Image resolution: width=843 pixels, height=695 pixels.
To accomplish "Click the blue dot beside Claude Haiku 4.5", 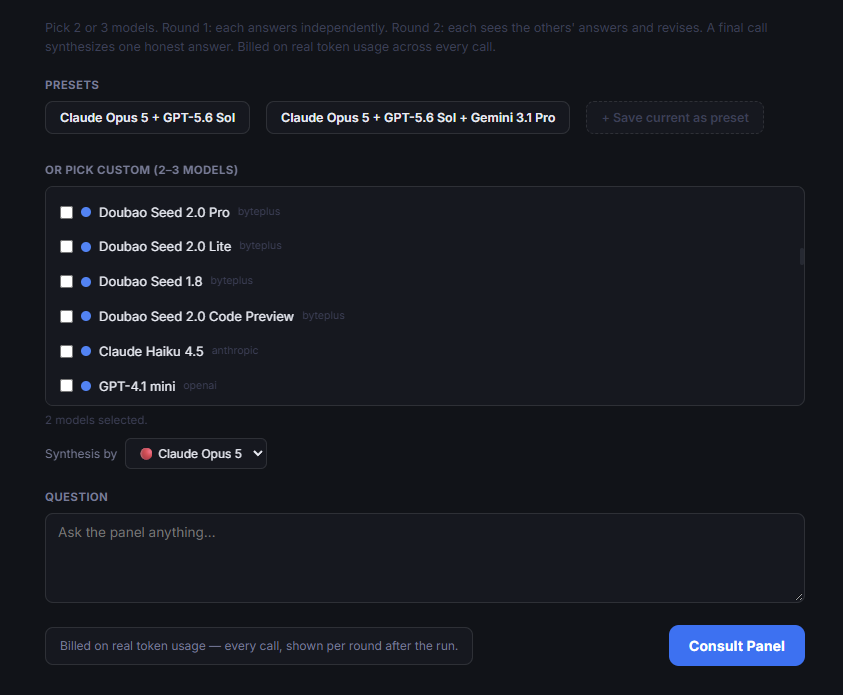I will pyautogui.click(x=86, y=352).
